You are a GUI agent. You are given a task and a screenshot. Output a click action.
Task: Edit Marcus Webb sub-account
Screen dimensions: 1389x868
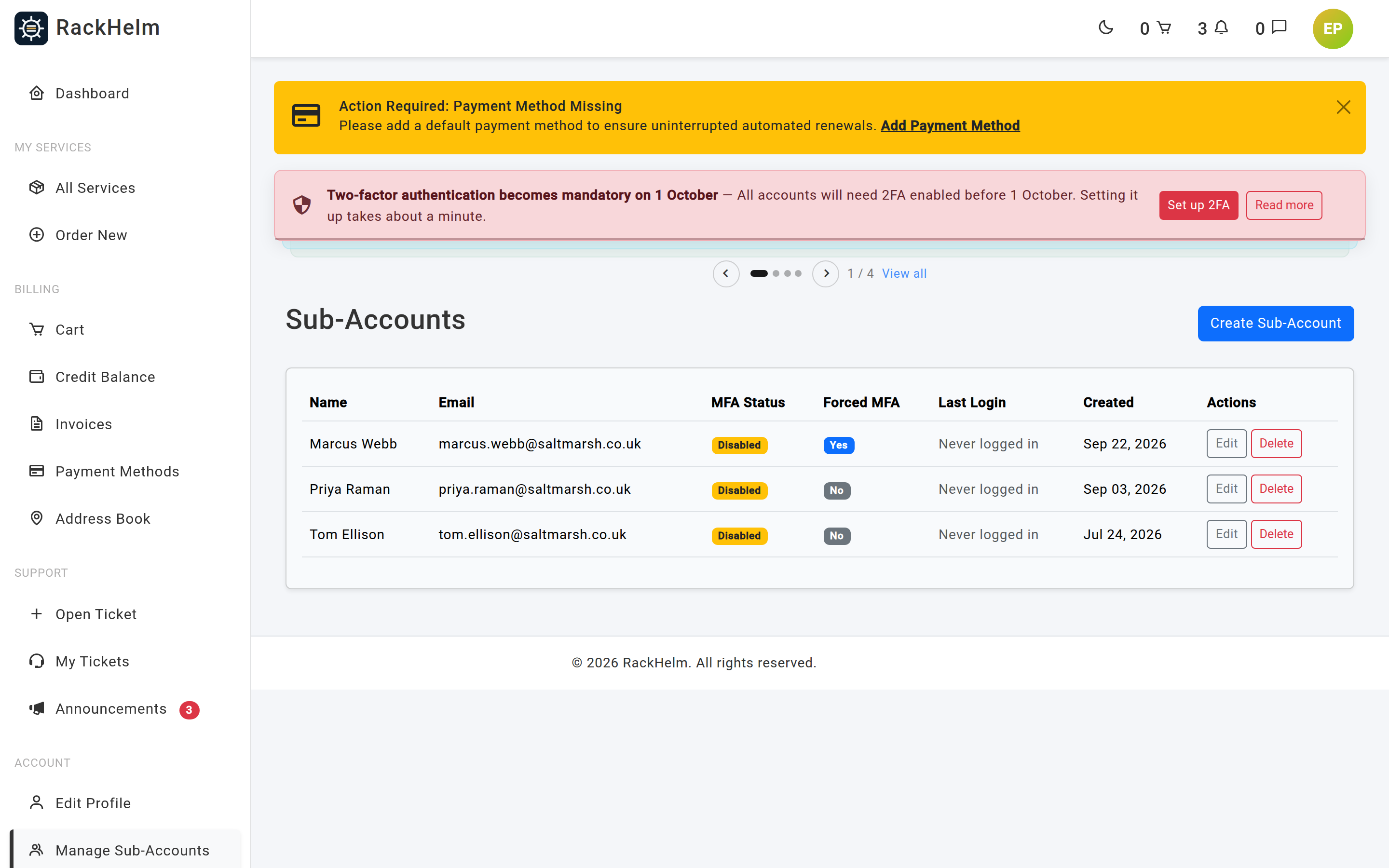click(1226, 443)
